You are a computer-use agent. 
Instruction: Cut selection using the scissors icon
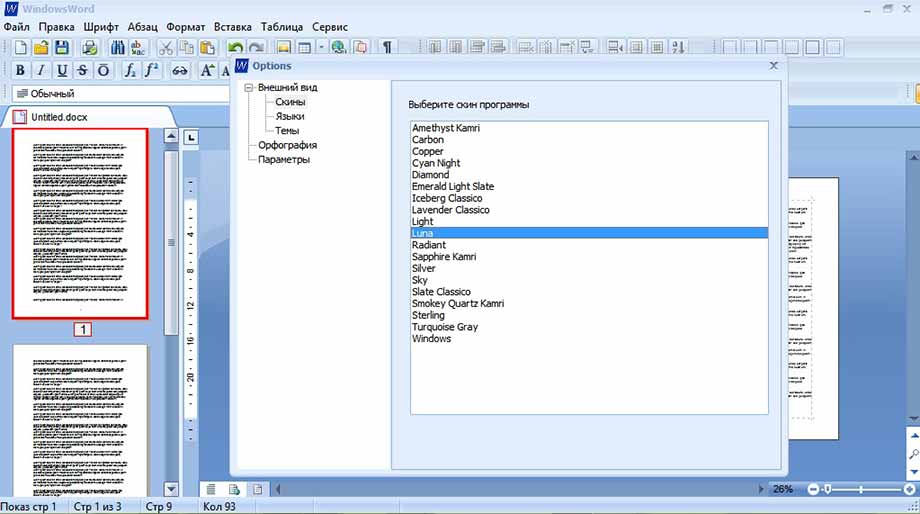pos(166,48)
